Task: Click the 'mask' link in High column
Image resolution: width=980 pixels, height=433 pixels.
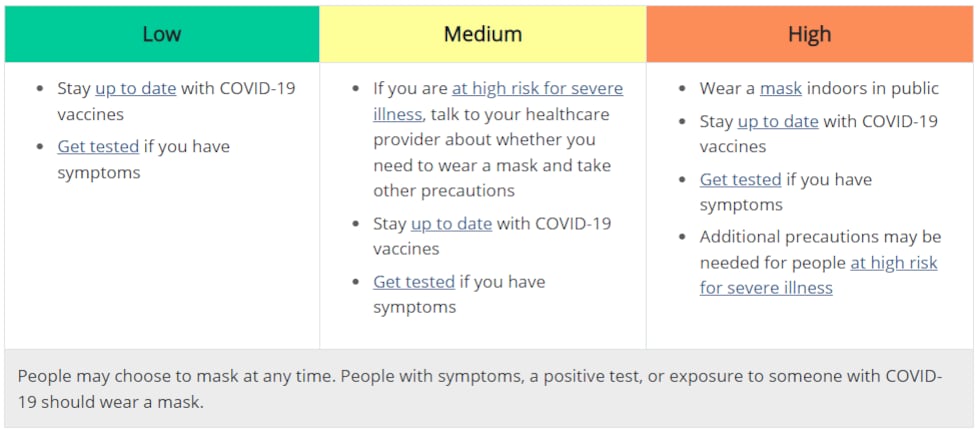Action: (781, 89)
